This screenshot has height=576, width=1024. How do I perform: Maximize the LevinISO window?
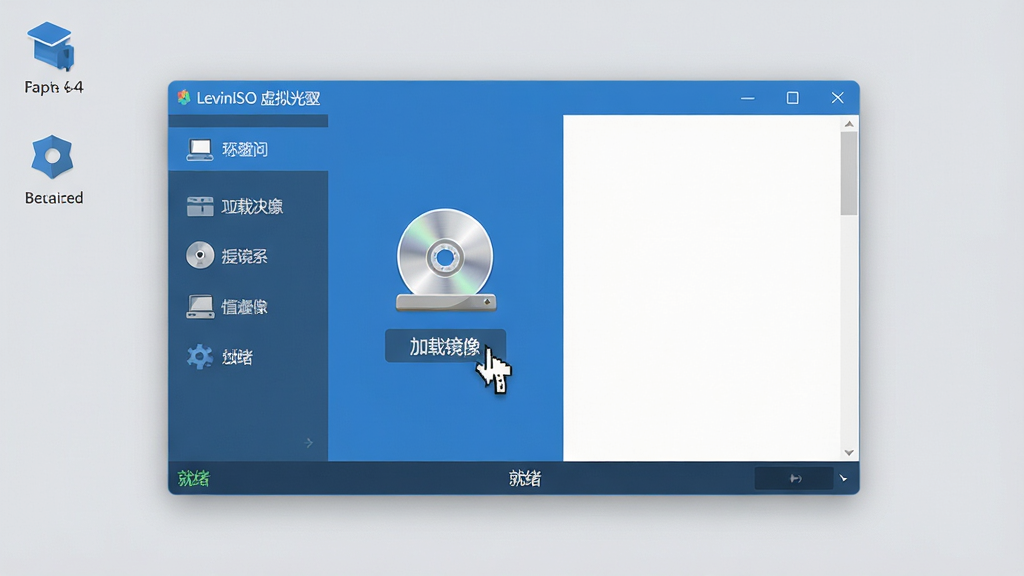coord(793,98)
